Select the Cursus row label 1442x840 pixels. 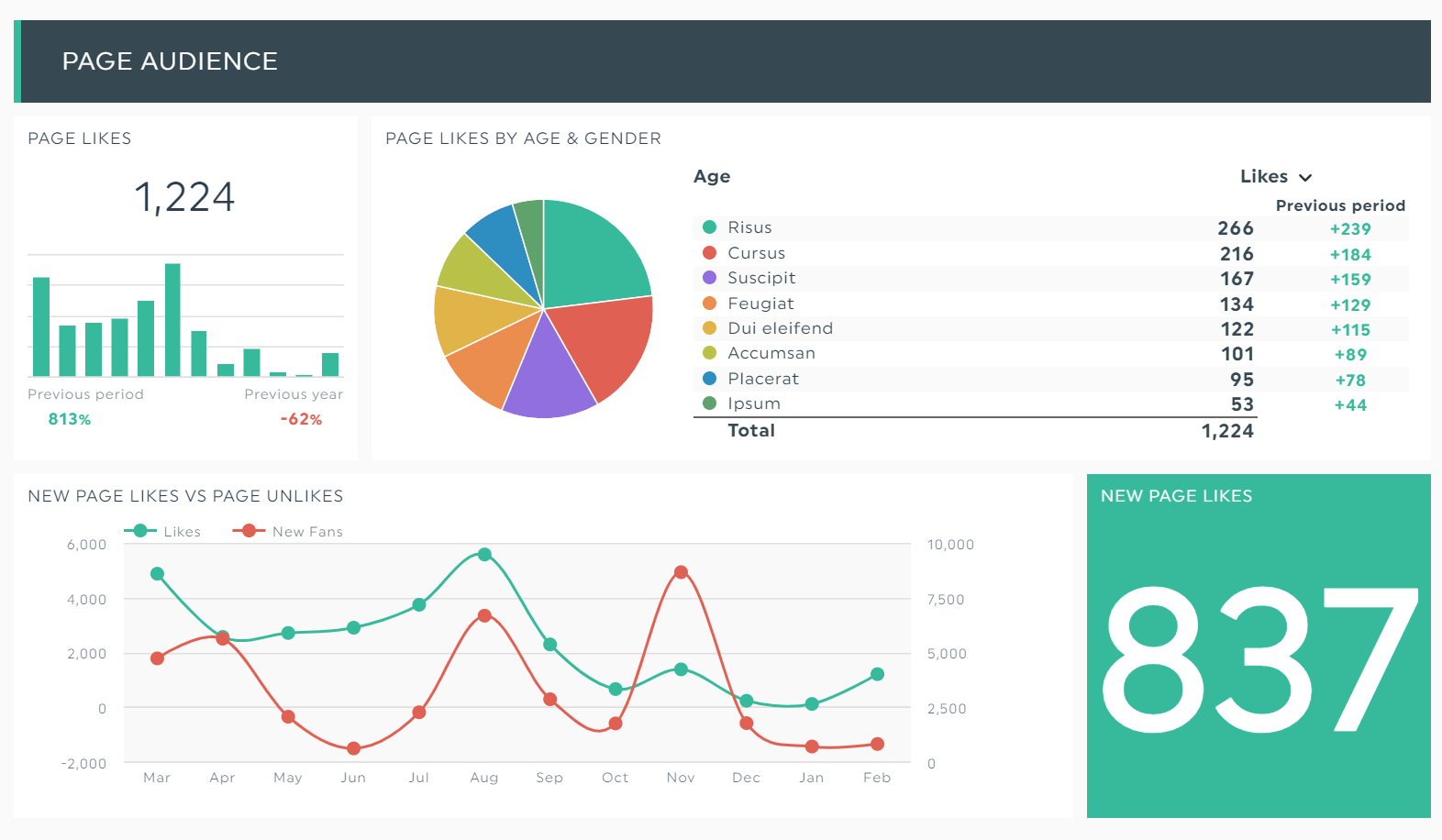(x=756, y=253)
